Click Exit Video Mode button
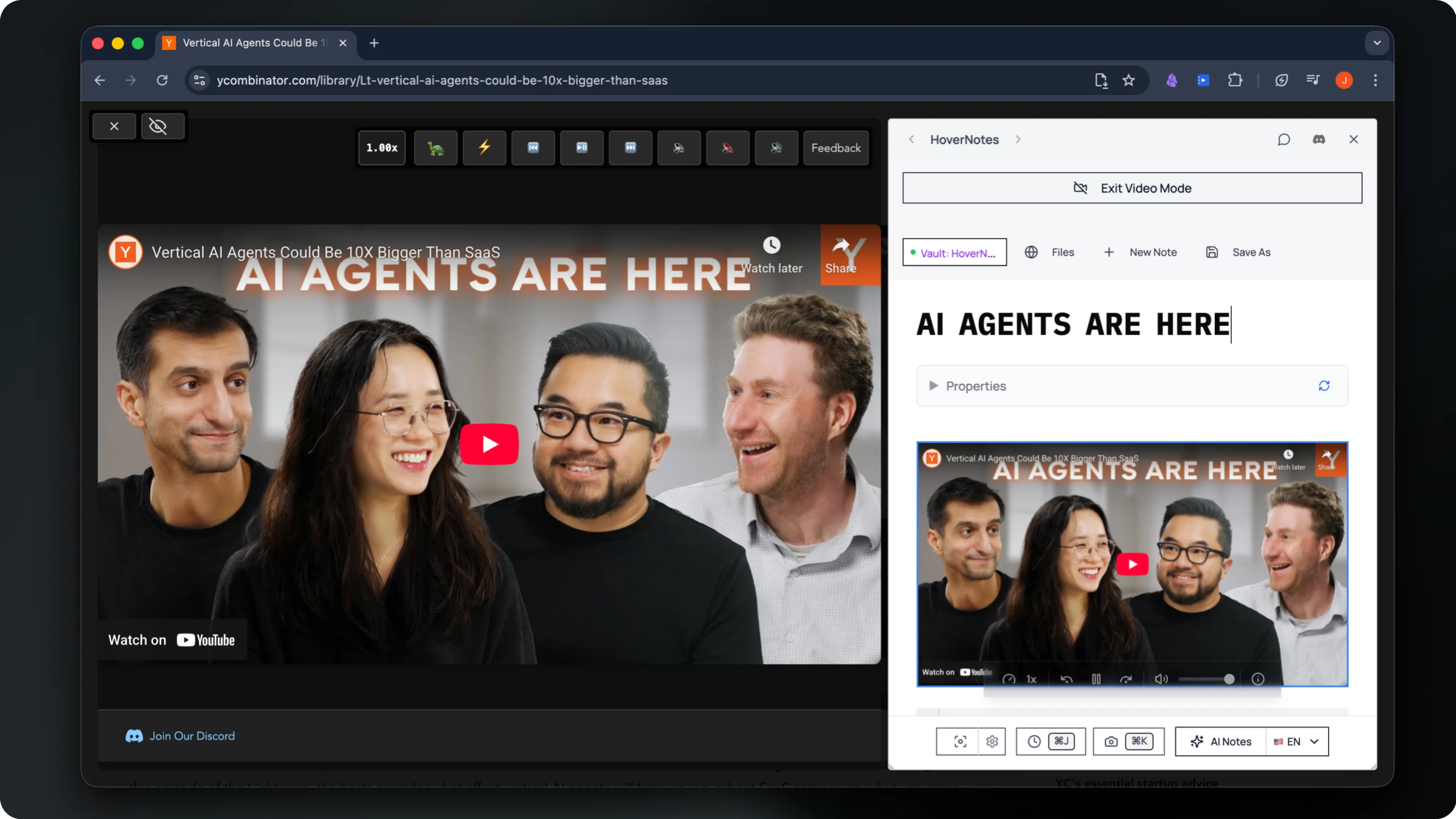Screen dimensions: 1456x819 coord(1132,188)
